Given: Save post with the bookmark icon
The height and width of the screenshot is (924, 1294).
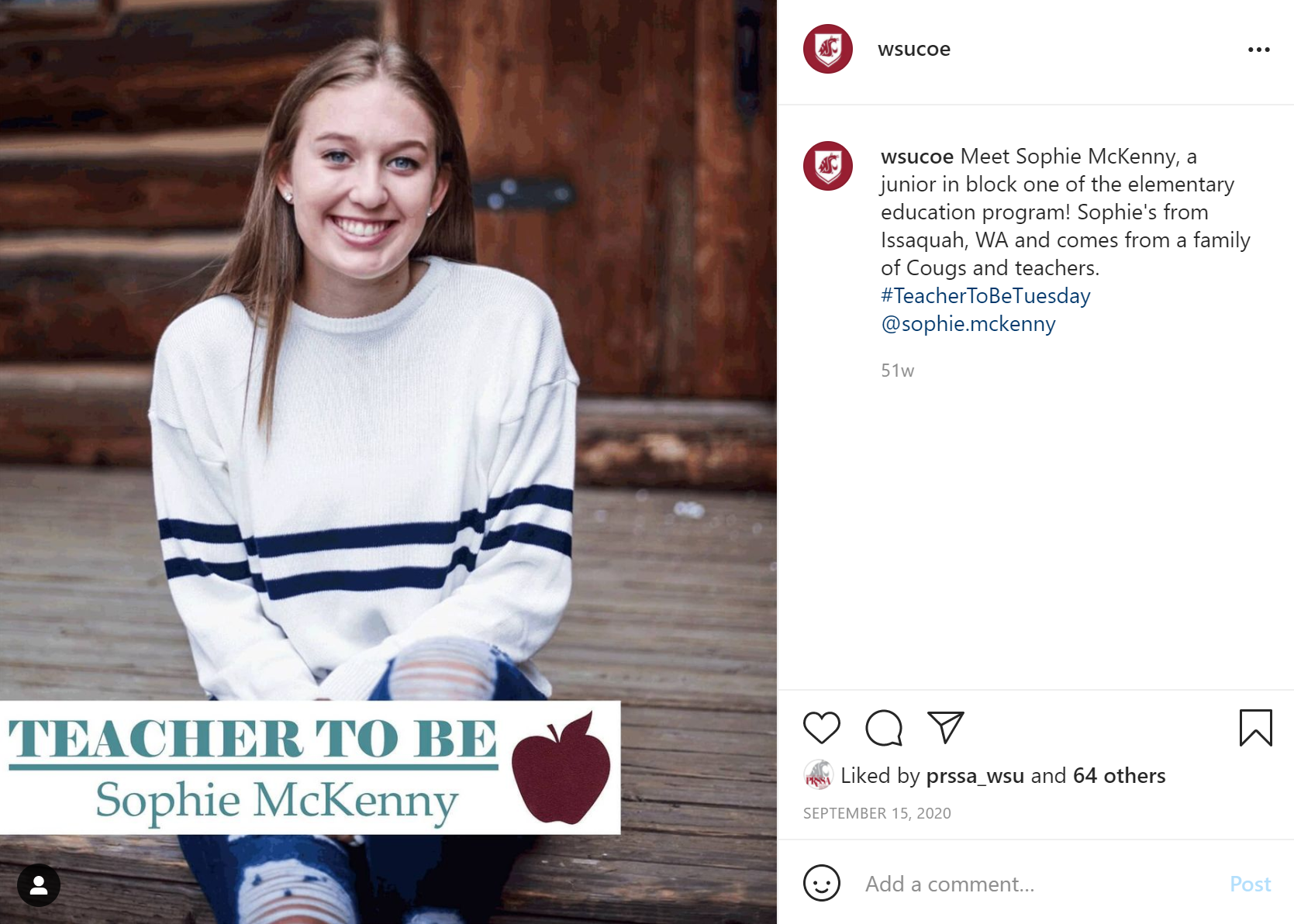Looking at the screenshot, I should tap(1255, 728).
